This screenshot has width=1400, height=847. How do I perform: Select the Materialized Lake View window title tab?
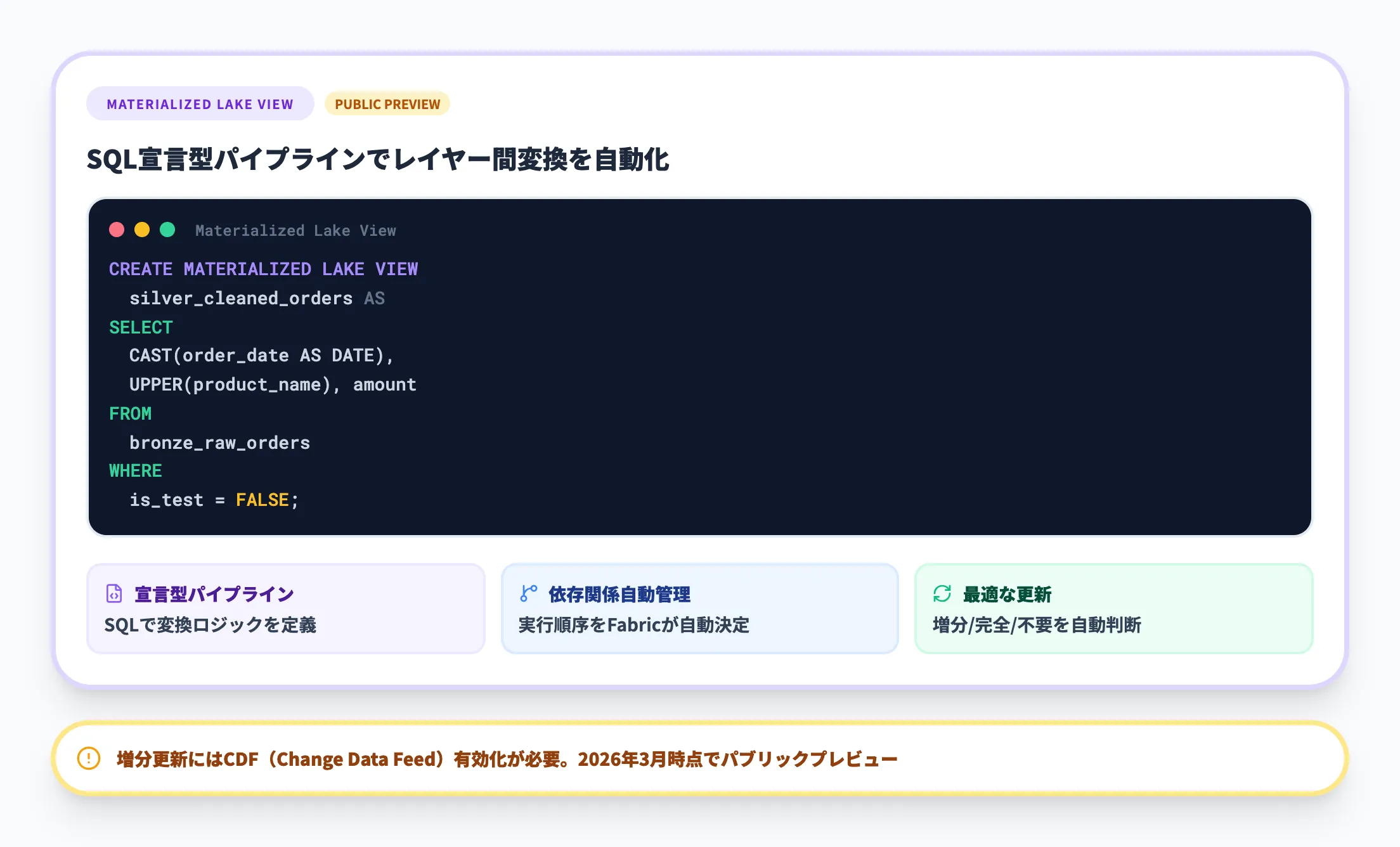tap(295, 230)
